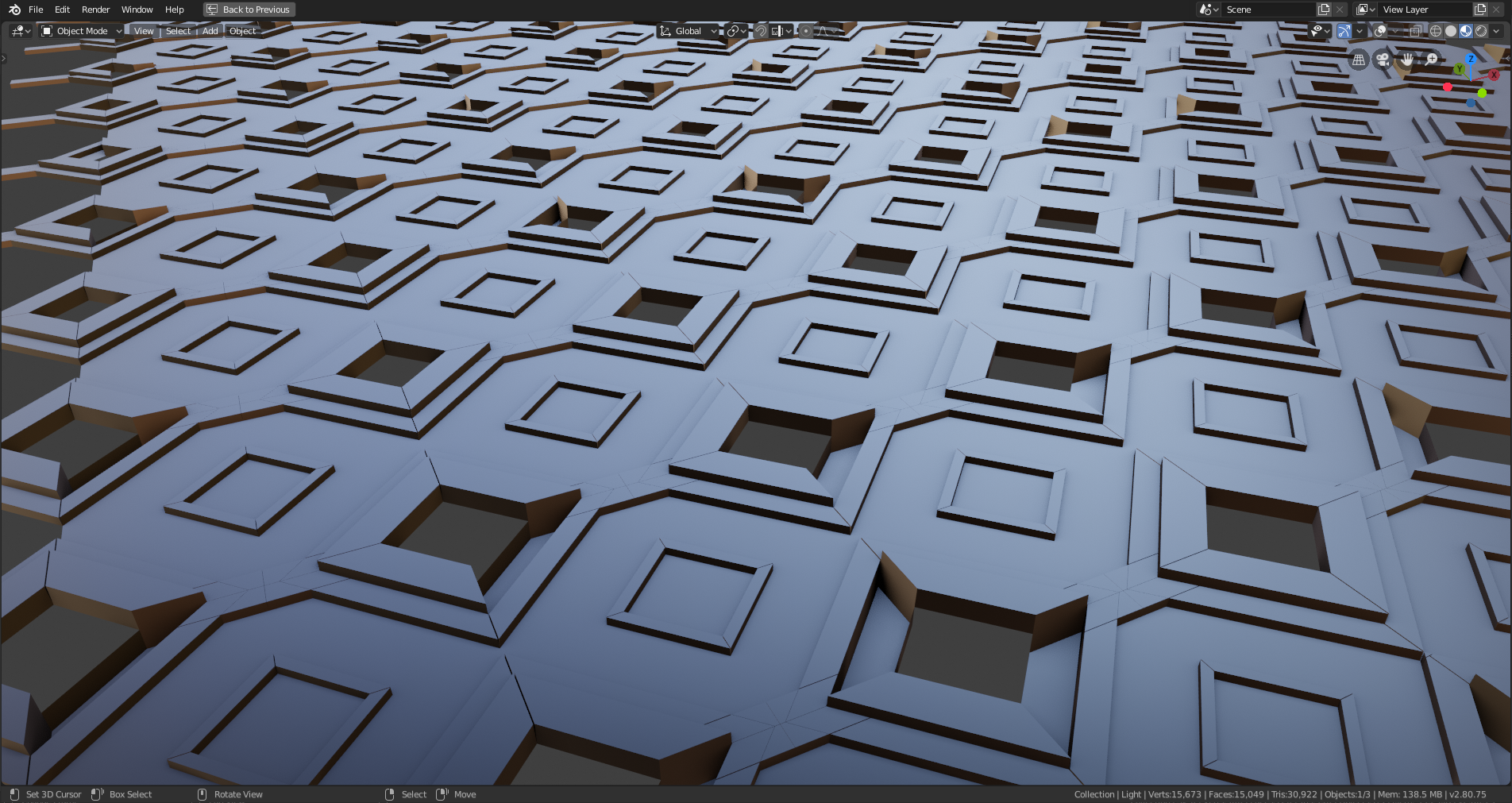Open the snapping options dropdown

(x=781, y=31)
